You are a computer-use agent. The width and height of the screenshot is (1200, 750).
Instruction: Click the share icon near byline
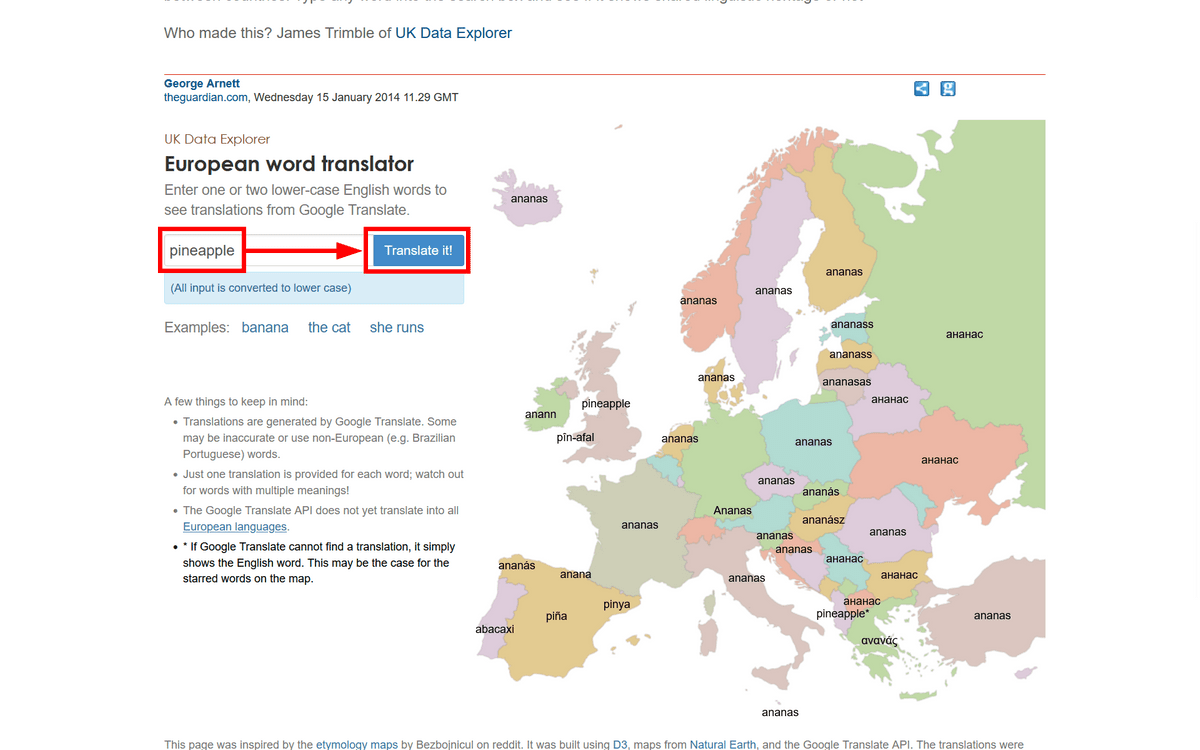tap(921, 89)
